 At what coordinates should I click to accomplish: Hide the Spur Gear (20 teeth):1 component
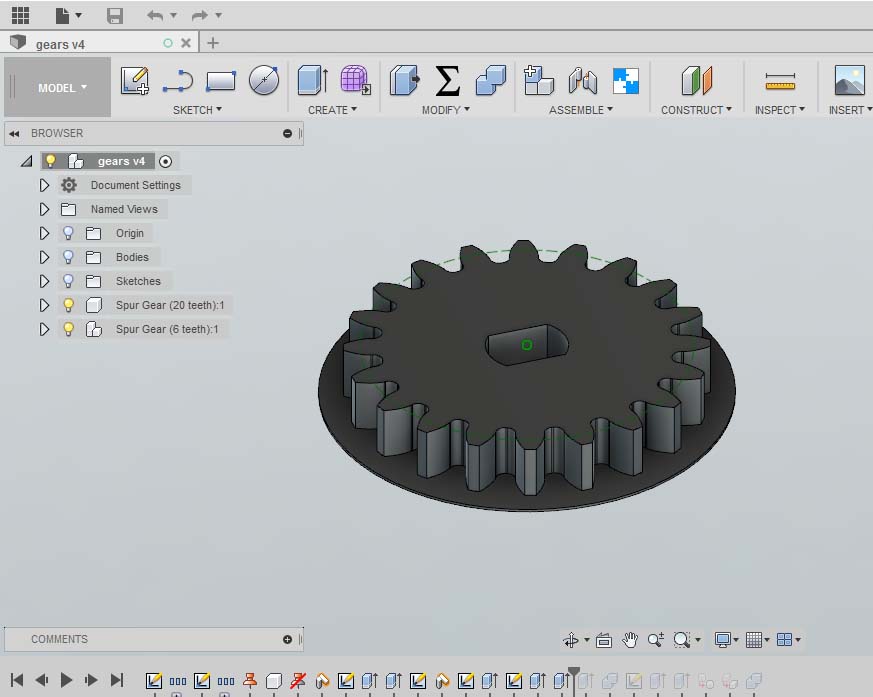click(69, 305)
